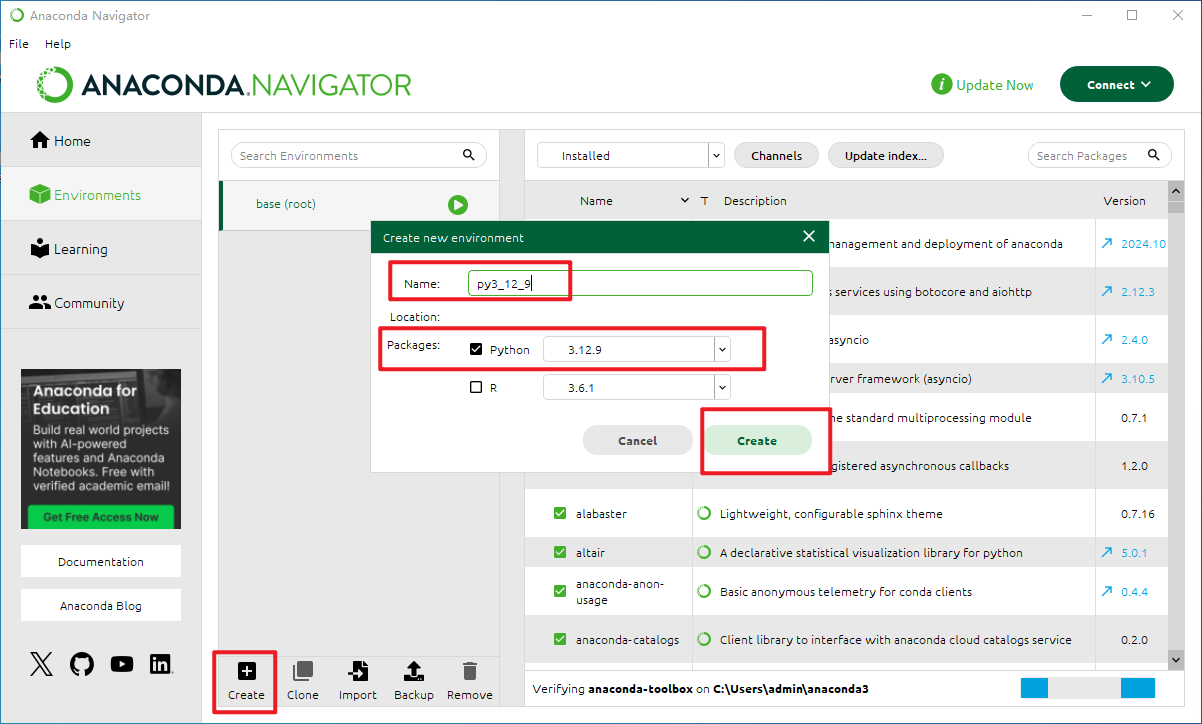Click the Update index... button

[x=886, y=156]
